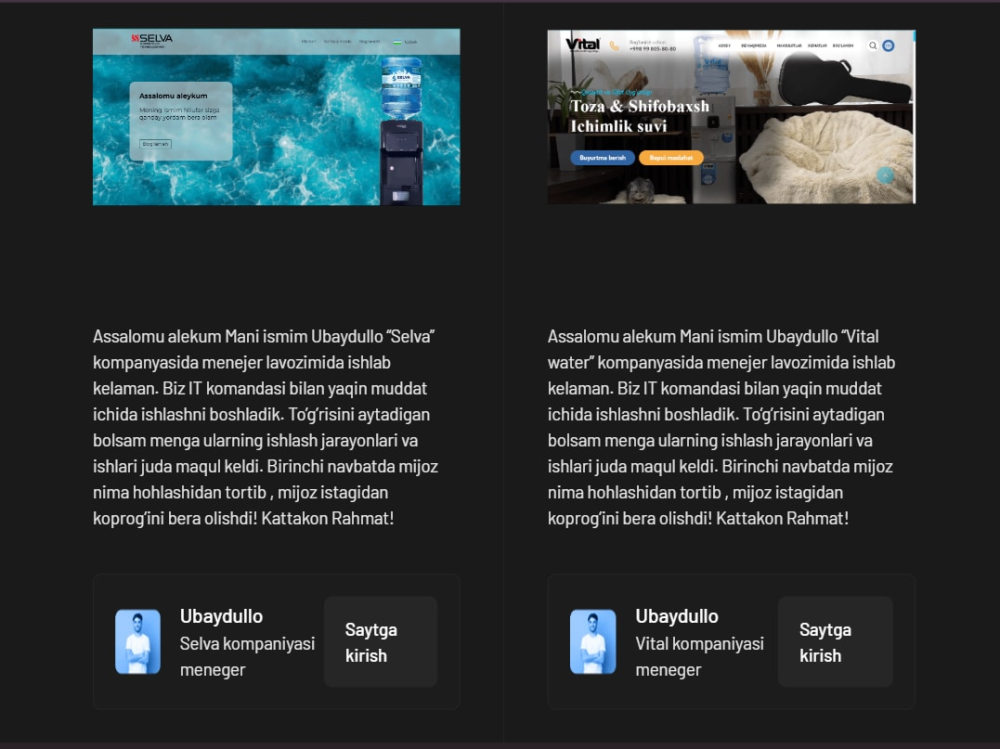1000x749 pixels.
Task: Click Saytga kirish button for Selva kompaniyasi
Action: 381,642
